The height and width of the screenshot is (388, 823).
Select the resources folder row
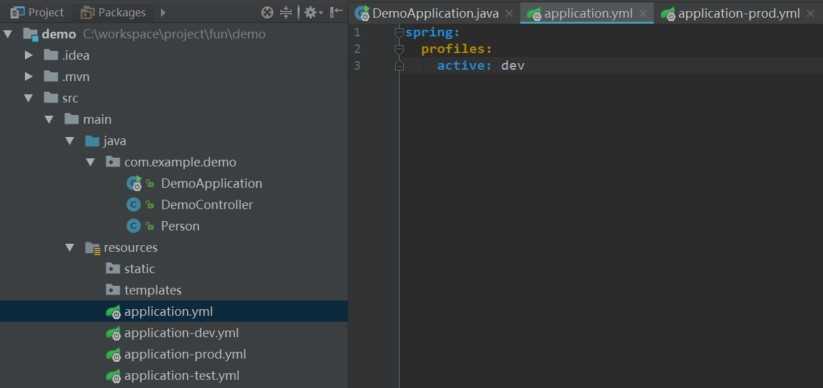pyautogui.click(x=174, y=247)
